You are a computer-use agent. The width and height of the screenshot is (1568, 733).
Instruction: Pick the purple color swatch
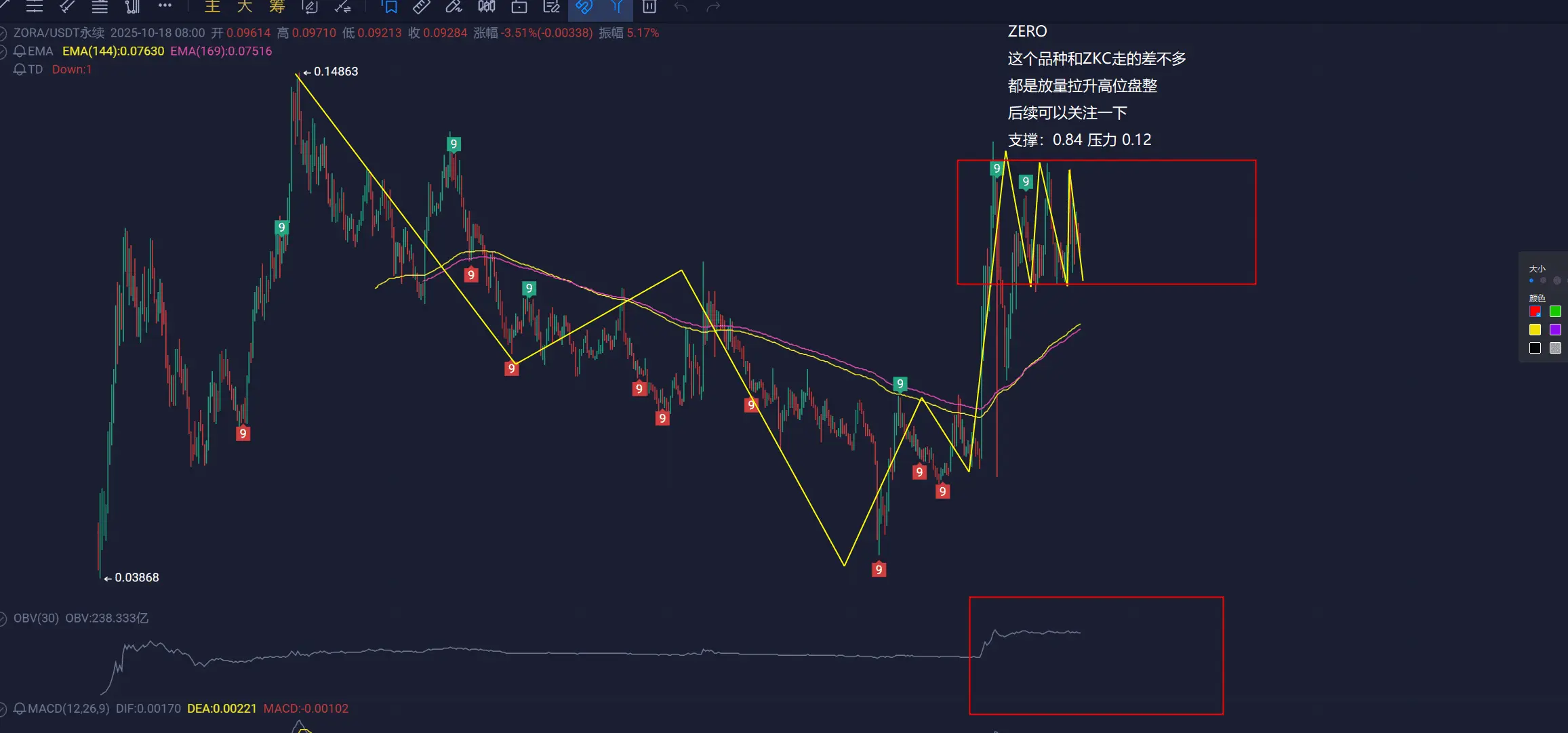point(1555,330)
